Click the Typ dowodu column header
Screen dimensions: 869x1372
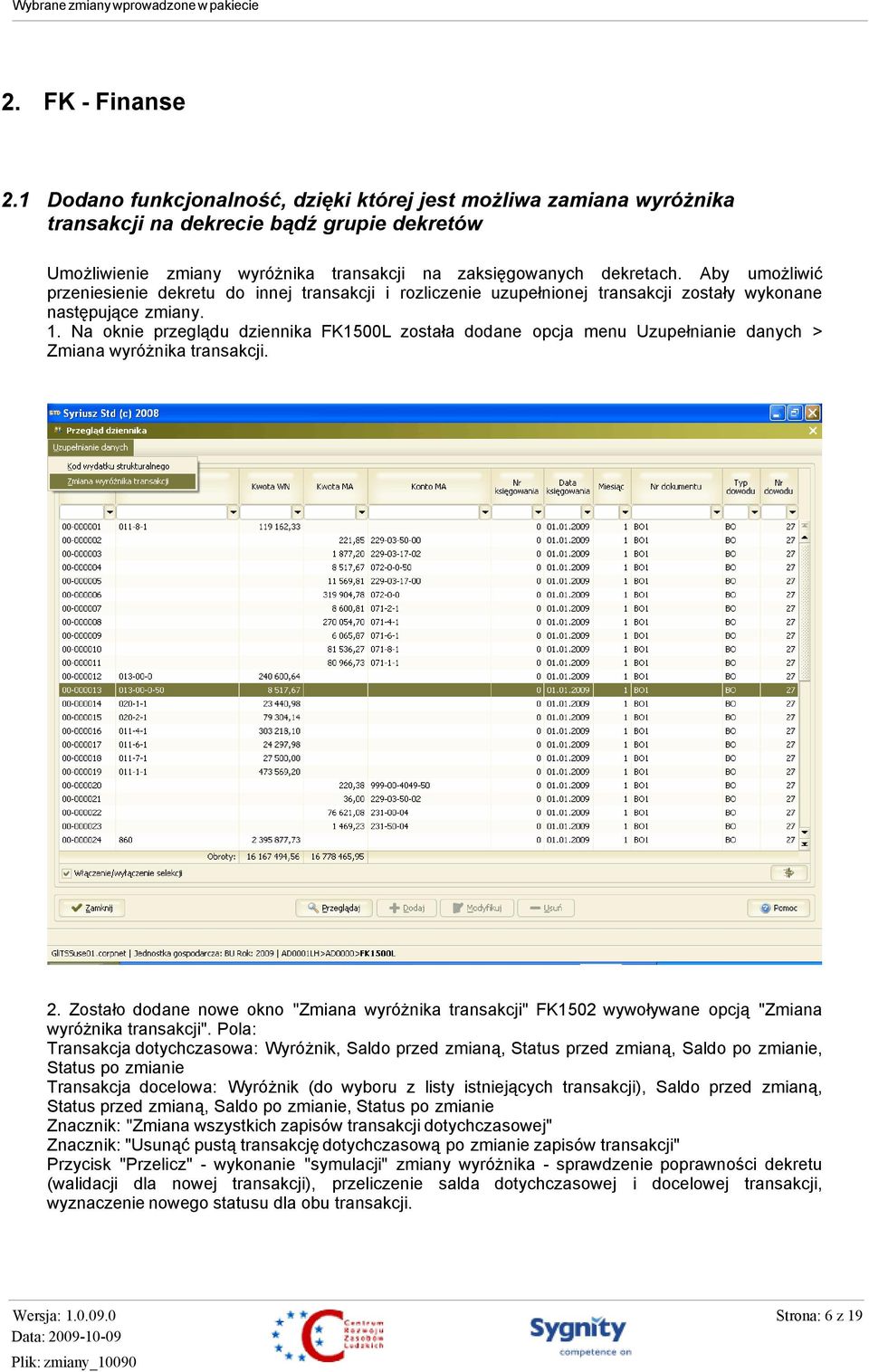(x=740, y=487)
